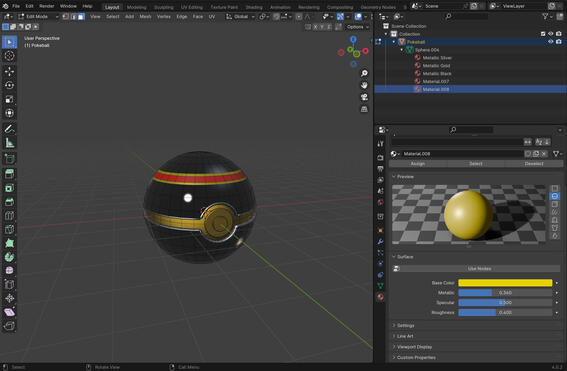Select the Measure tool
Screen dimensions: 567x371
pyautogui.click(x=9, y=143)
